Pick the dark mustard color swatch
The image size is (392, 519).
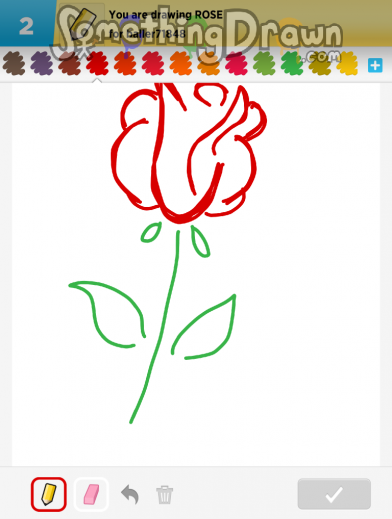tap(320, 63)
